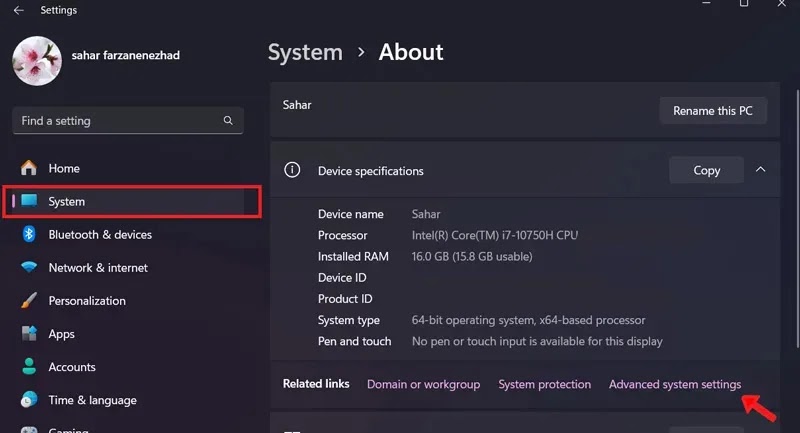Click the user profile picture

(37, 61)
